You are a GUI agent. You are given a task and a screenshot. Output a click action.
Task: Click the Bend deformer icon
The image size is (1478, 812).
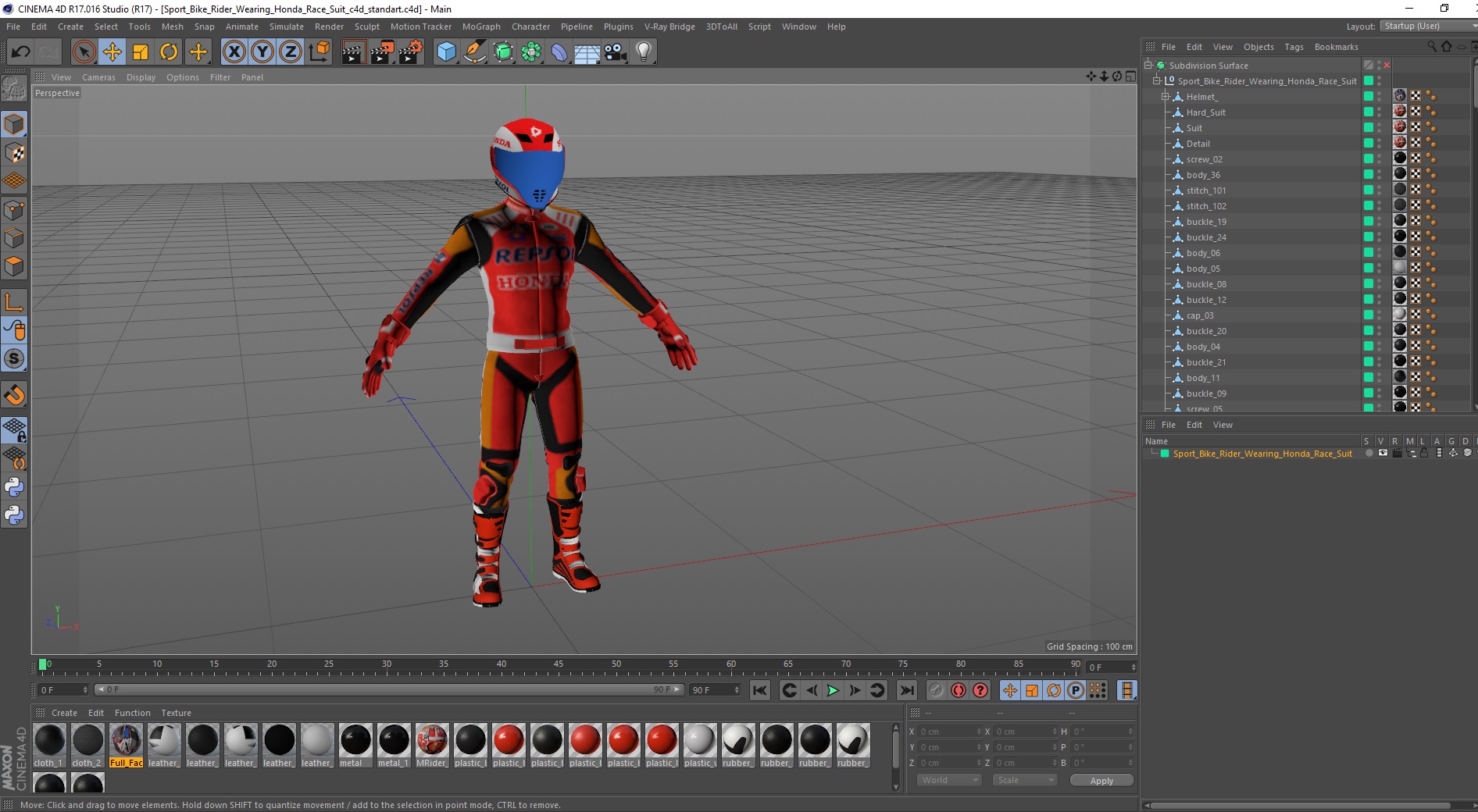click(x=559, y=52)
